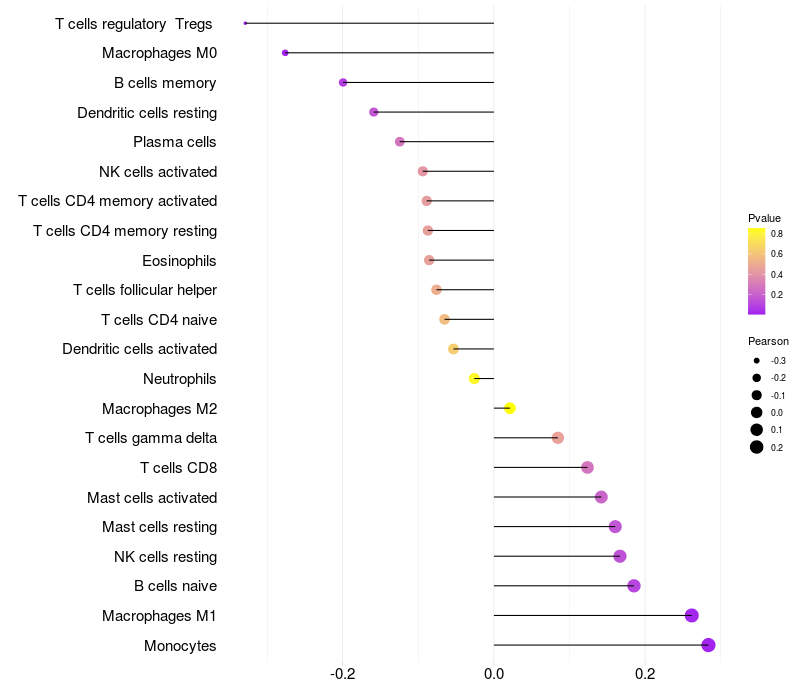
Task: Select the Plasma cells axis label
Action: click(x=175, y=142)
